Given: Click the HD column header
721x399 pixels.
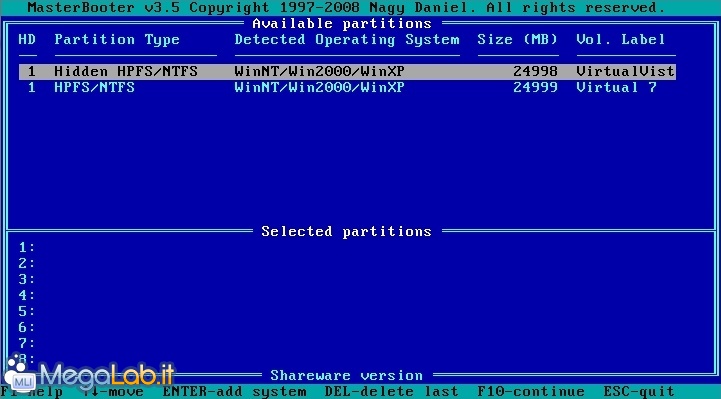Looking at the screenshot, I should [x=27, y=40].
